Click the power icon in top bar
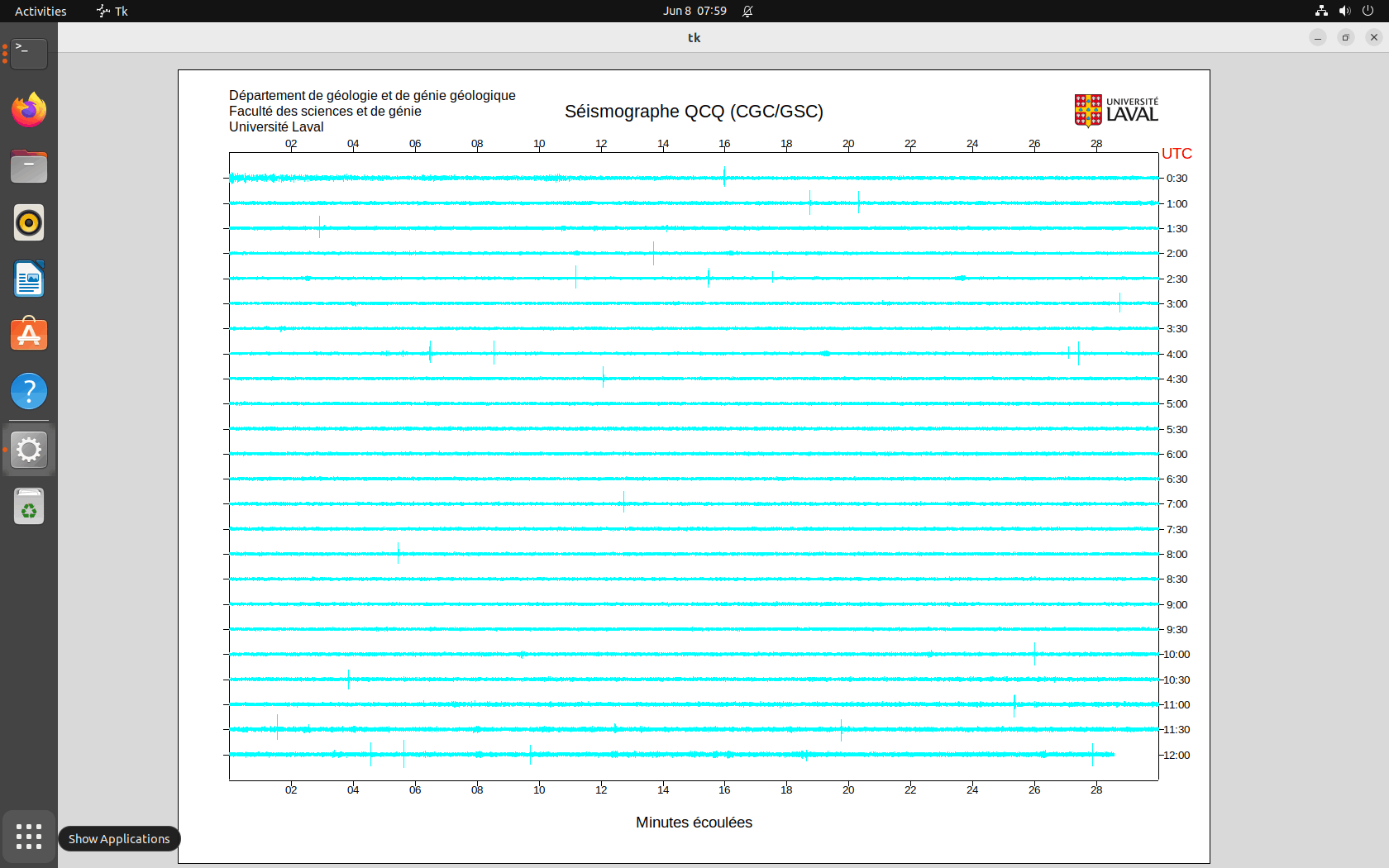The width and height of the screenshot is (1389, 868). [x=1368, y=11]
